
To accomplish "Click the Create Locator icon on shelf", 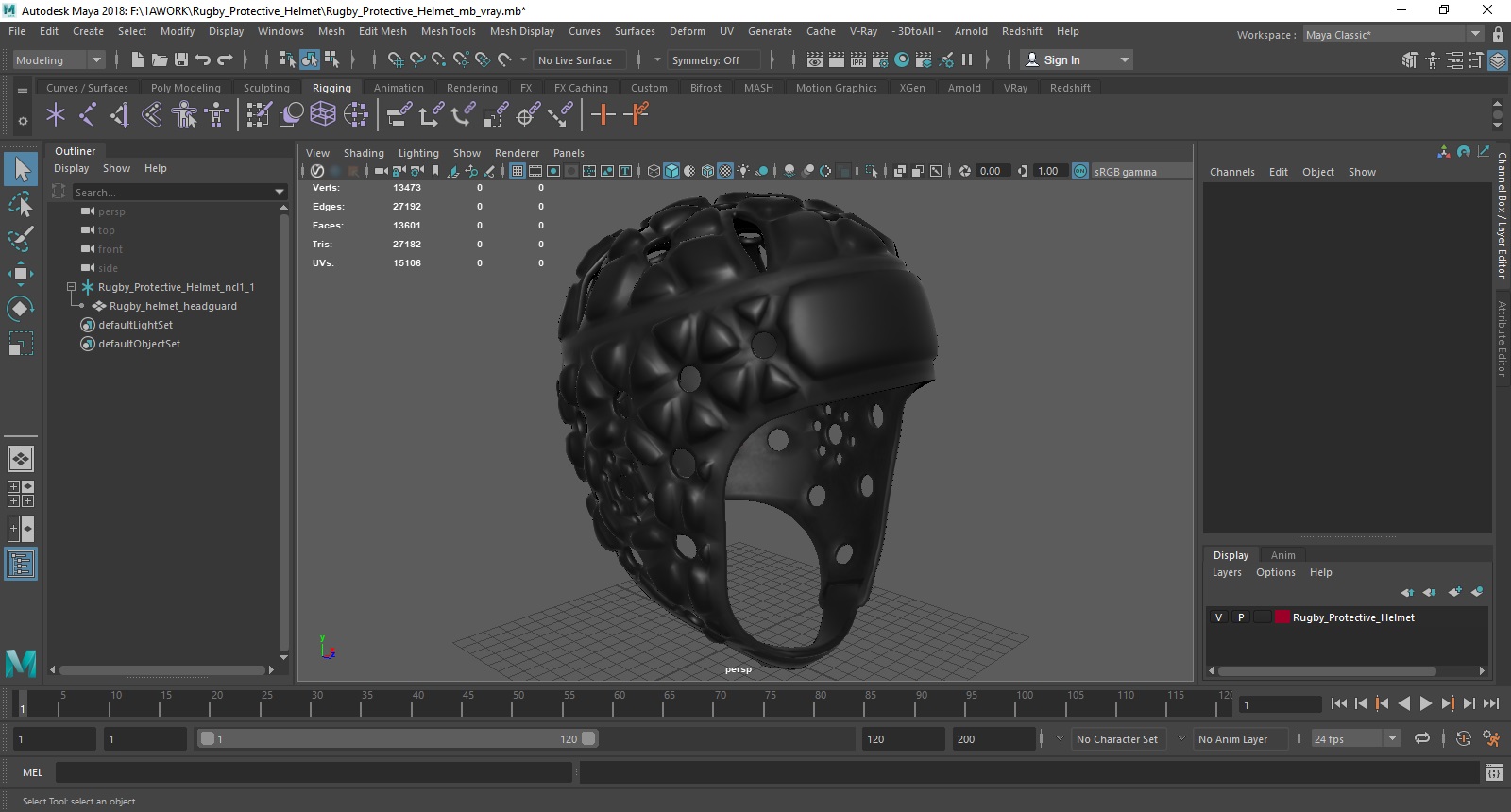I will pyautogui.click(x=56, y=115).
